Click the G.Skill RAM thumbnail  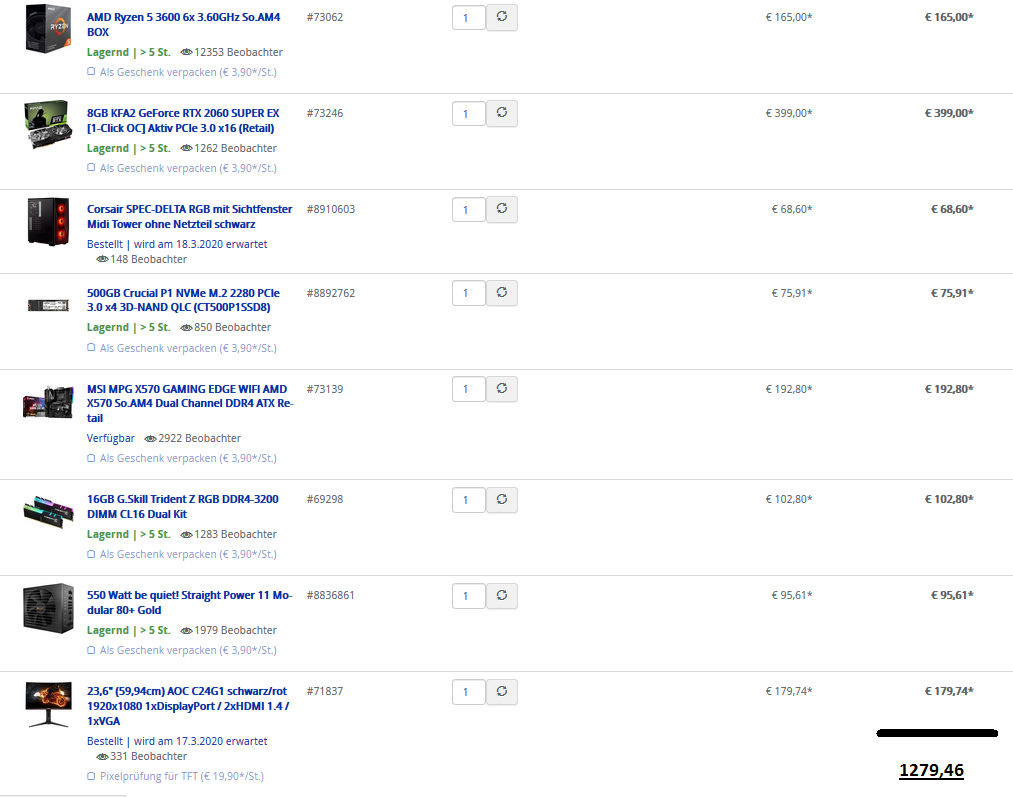[48, 512]
